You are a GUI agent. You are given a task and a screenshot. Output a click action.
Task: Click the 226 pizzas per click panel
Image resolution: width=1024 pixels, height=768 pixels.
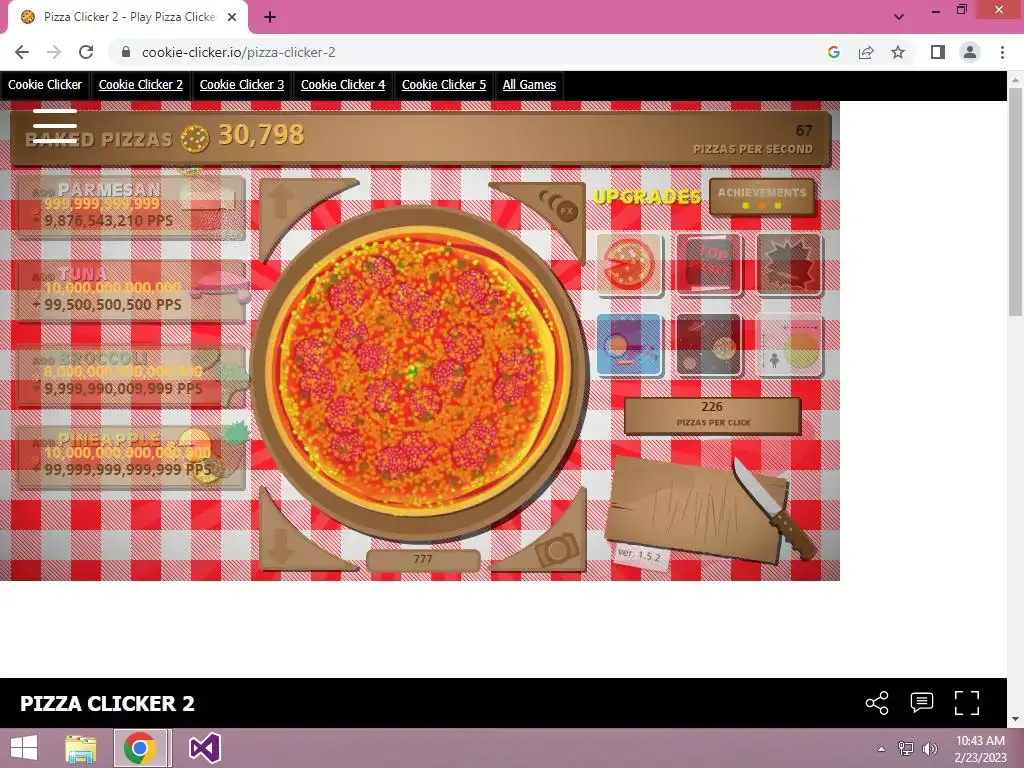pos(712,415)
